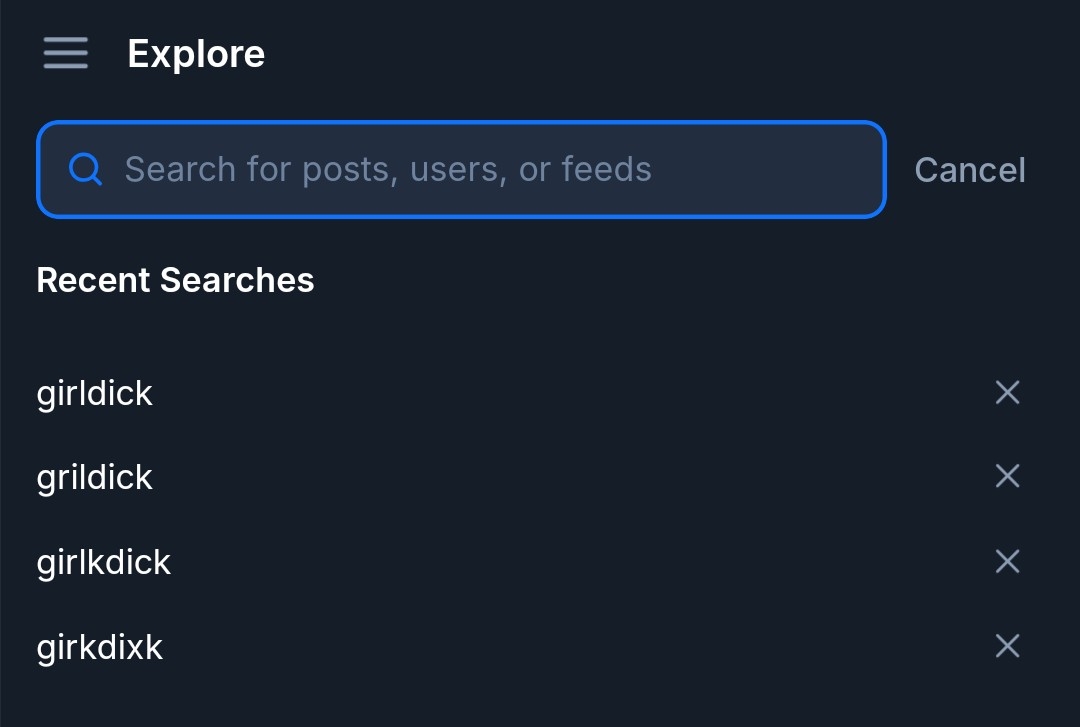
Task: Delete the "grildick" recent search entry
Action: (1007, 477)
